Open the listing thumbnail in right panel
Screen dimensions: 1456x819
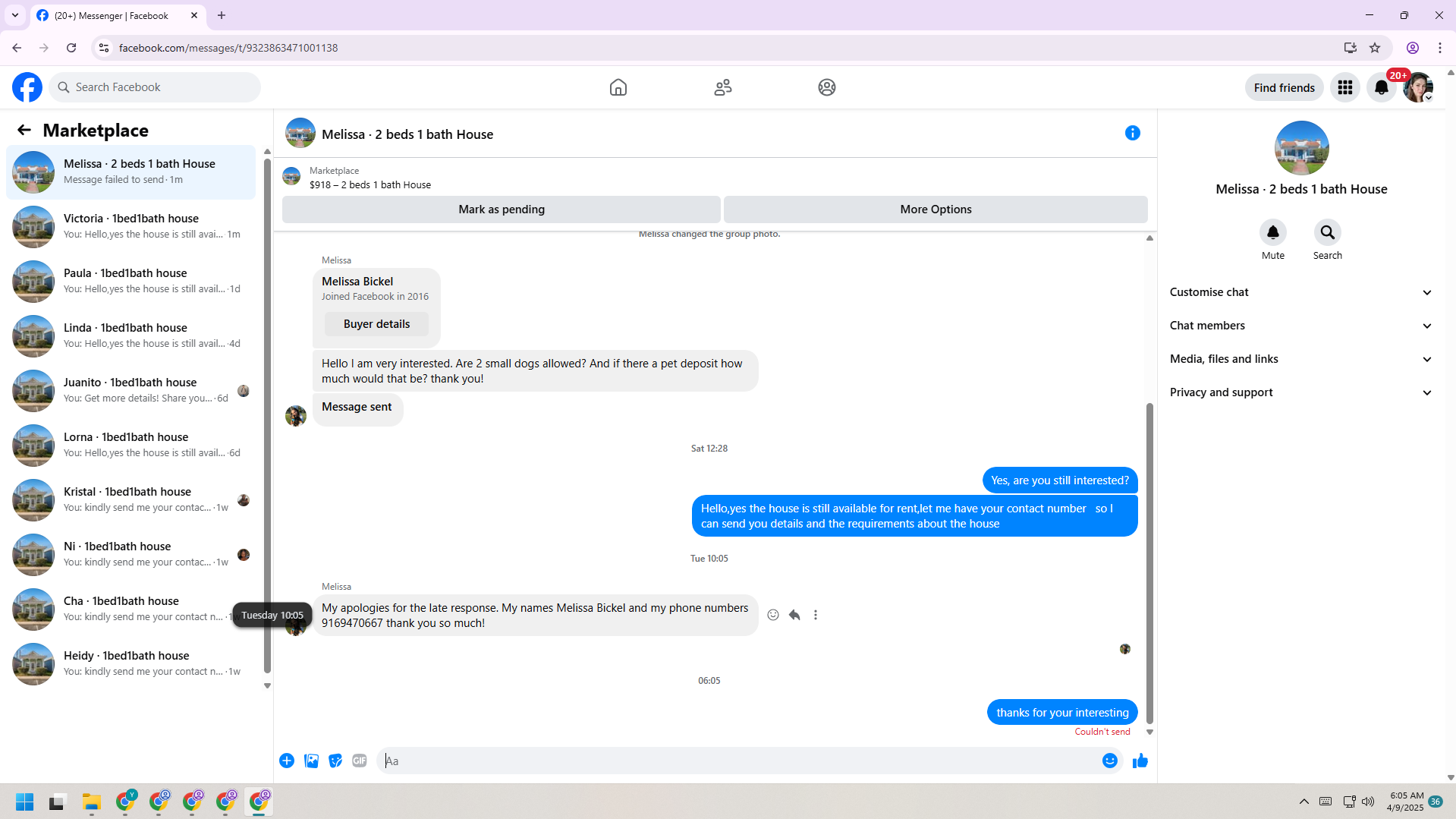(1301, 148)
